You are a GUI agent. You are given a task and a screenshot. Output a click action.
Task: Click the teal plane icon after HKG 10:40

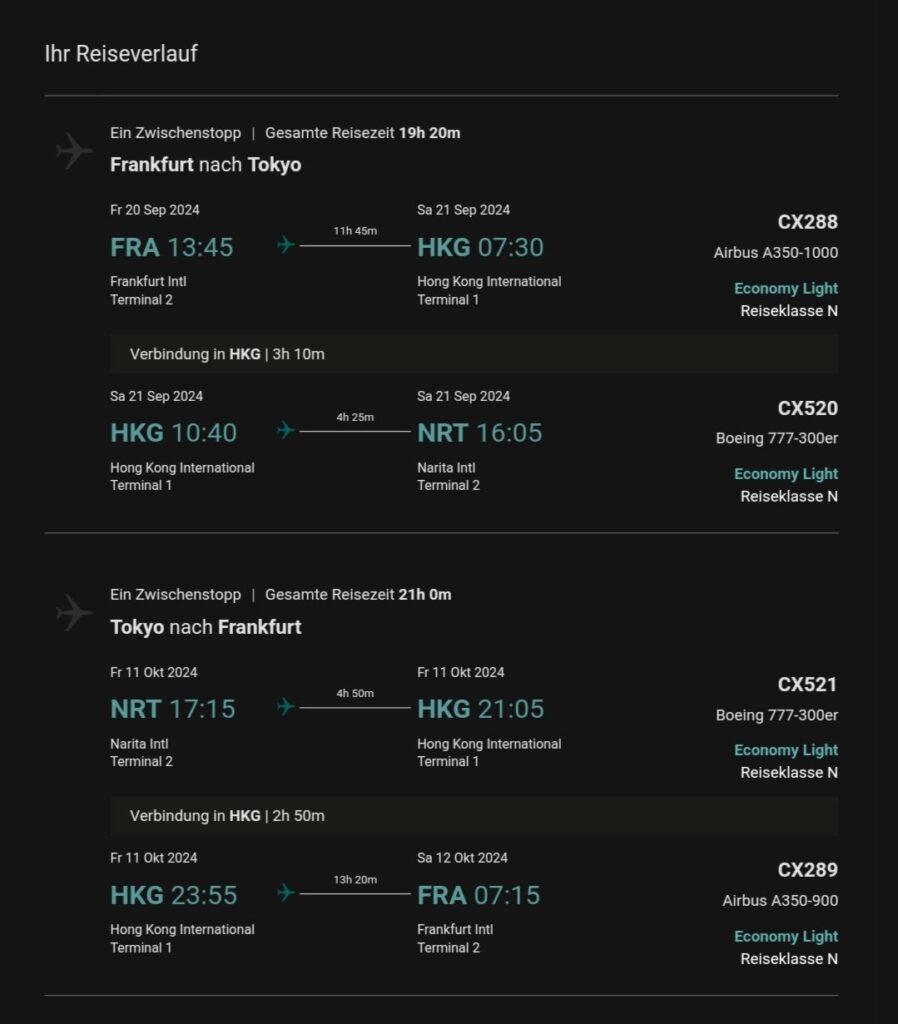point(286,431)
